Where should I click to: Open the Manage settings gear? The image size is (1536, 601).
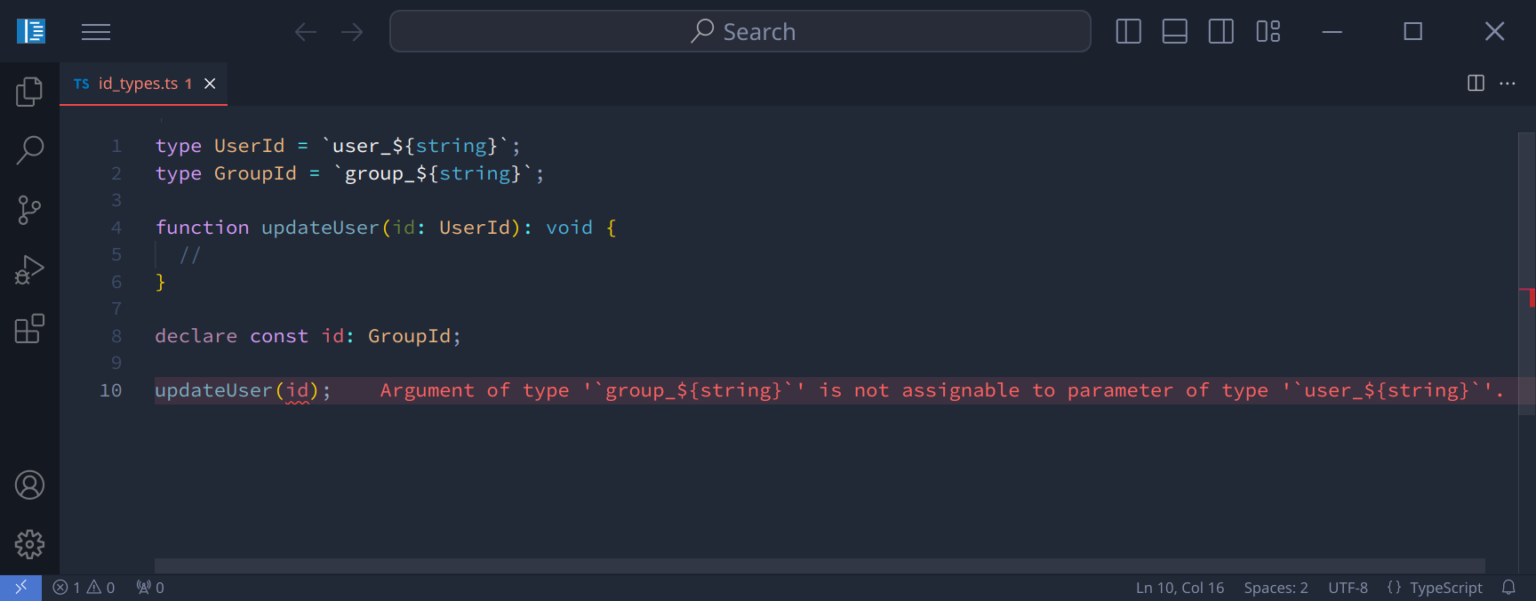[29, 544]
